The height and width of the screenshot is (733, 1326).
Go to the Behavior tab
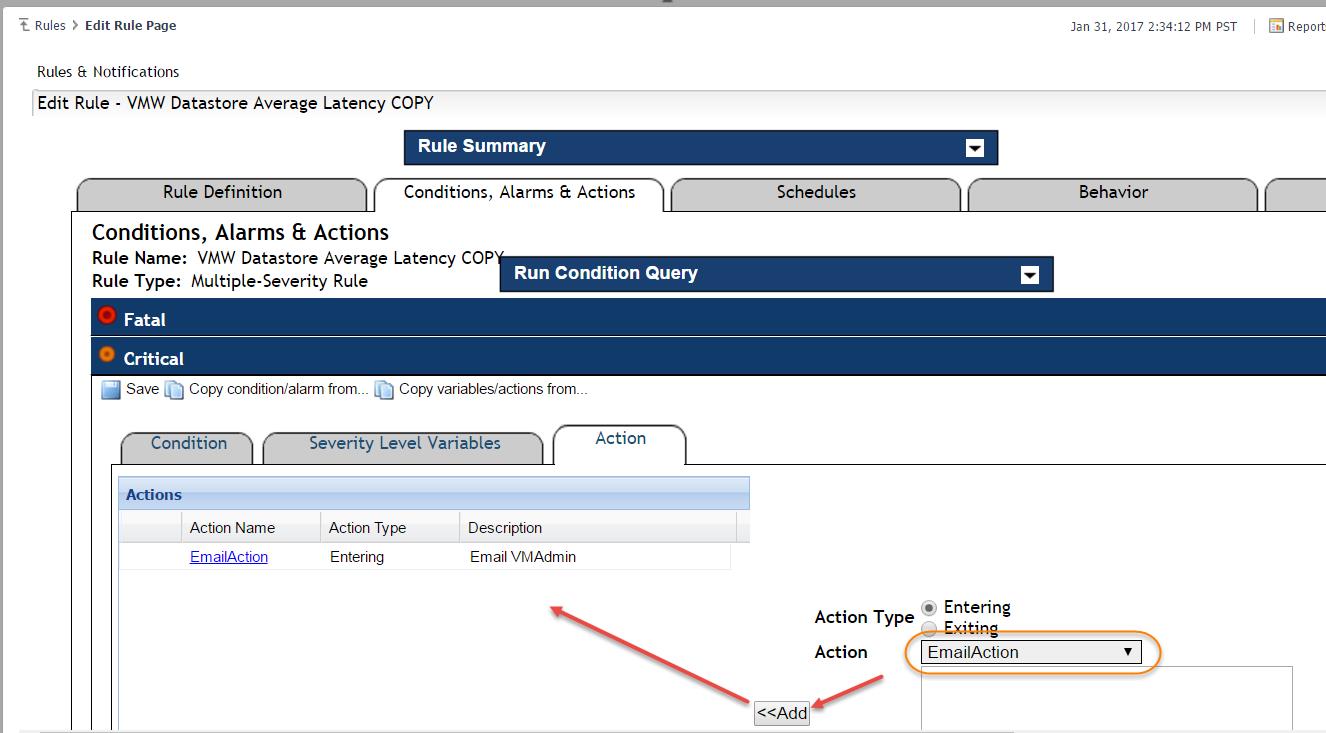(x=1113, y=193)
